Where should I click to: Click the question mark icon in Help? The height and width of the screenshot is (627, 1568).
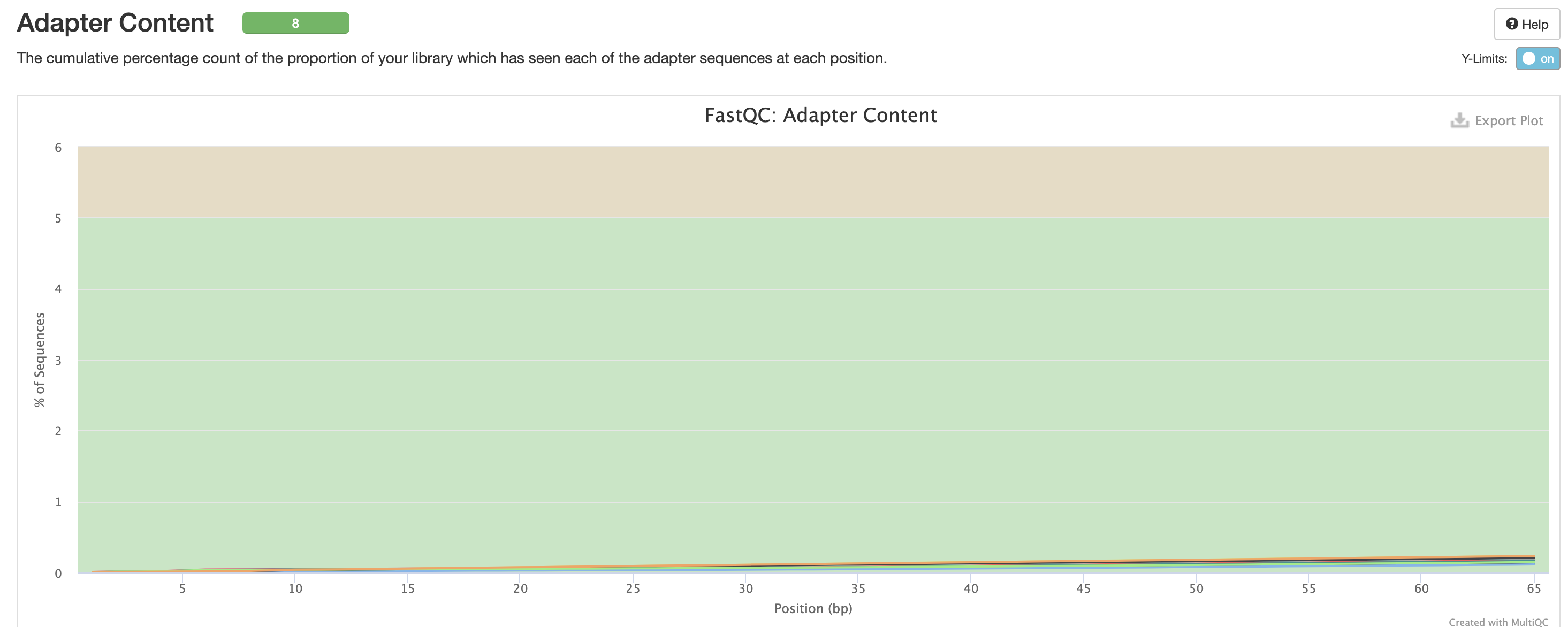point(1511,24)
